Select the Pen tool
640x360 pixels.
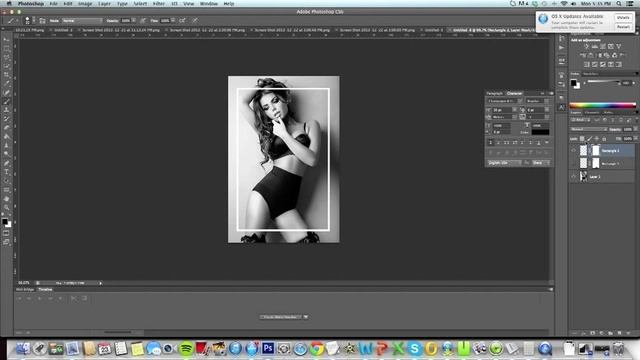7,163
